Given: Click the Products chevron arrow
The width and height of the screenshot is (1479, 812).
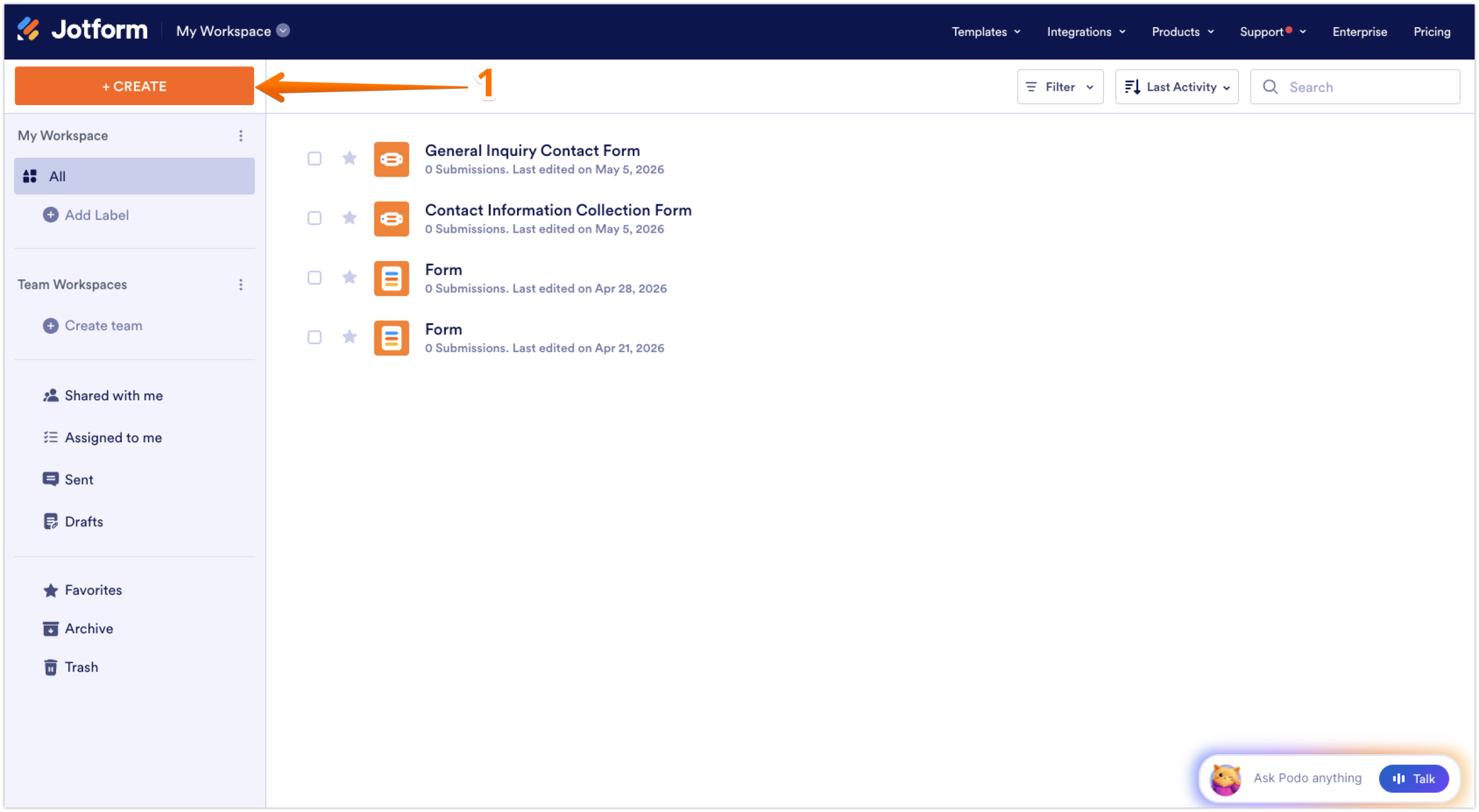Looking at the screenshot, I should point(1211,32).
